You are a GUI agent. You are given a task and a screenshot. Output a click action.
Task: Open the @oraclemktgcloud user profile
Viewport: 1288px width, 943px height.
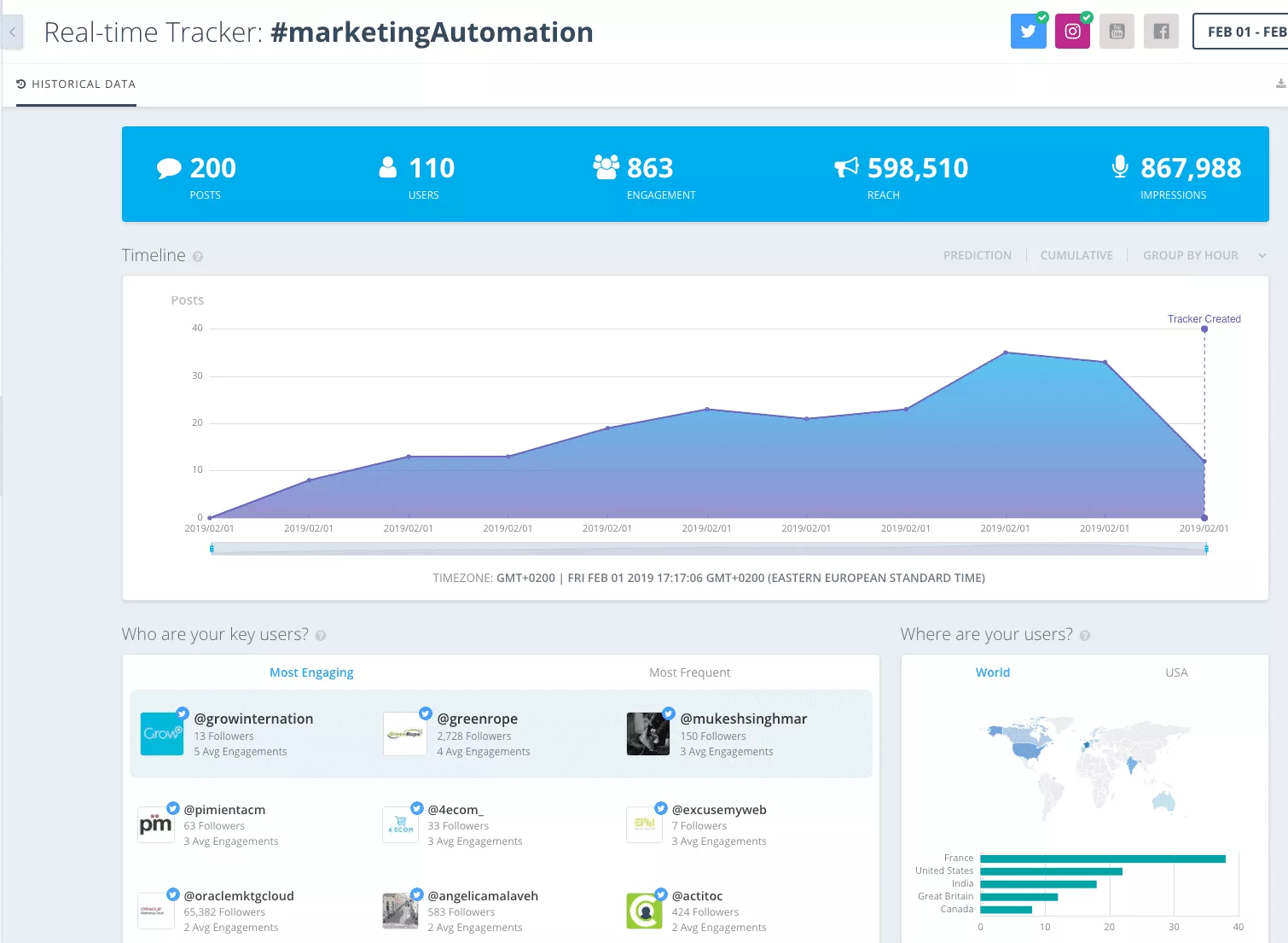click(x=239, y=896)
